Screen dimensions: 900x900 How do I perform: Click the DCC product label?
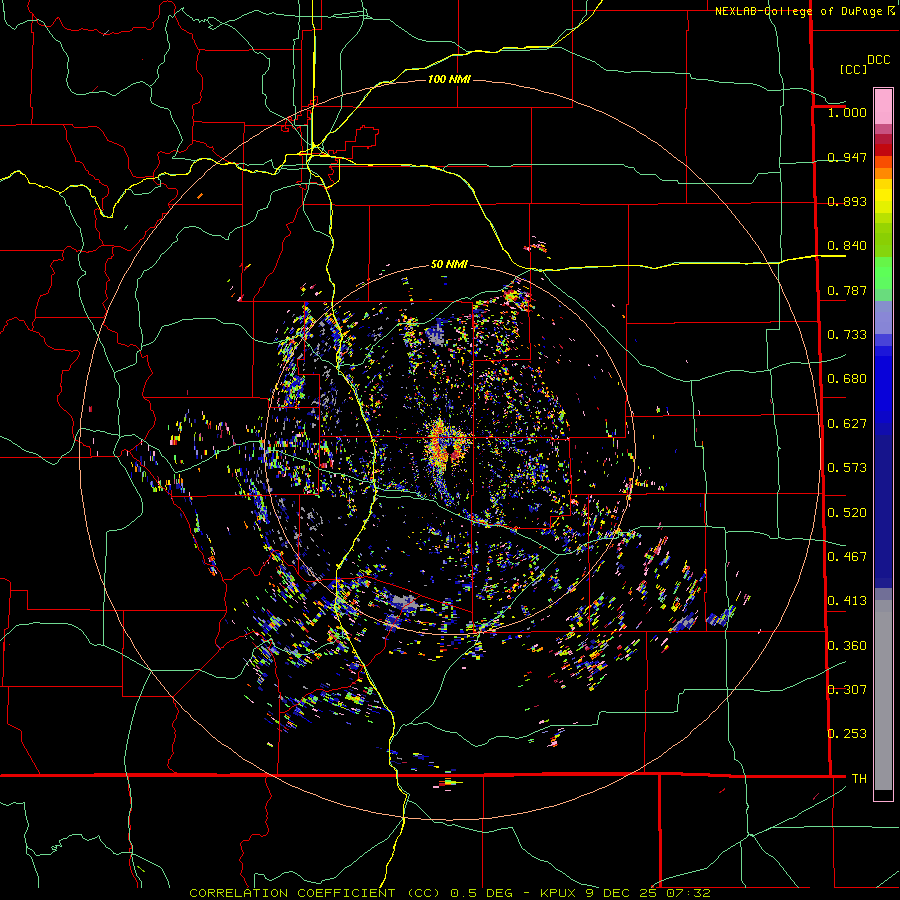click(x=878, y=60)
